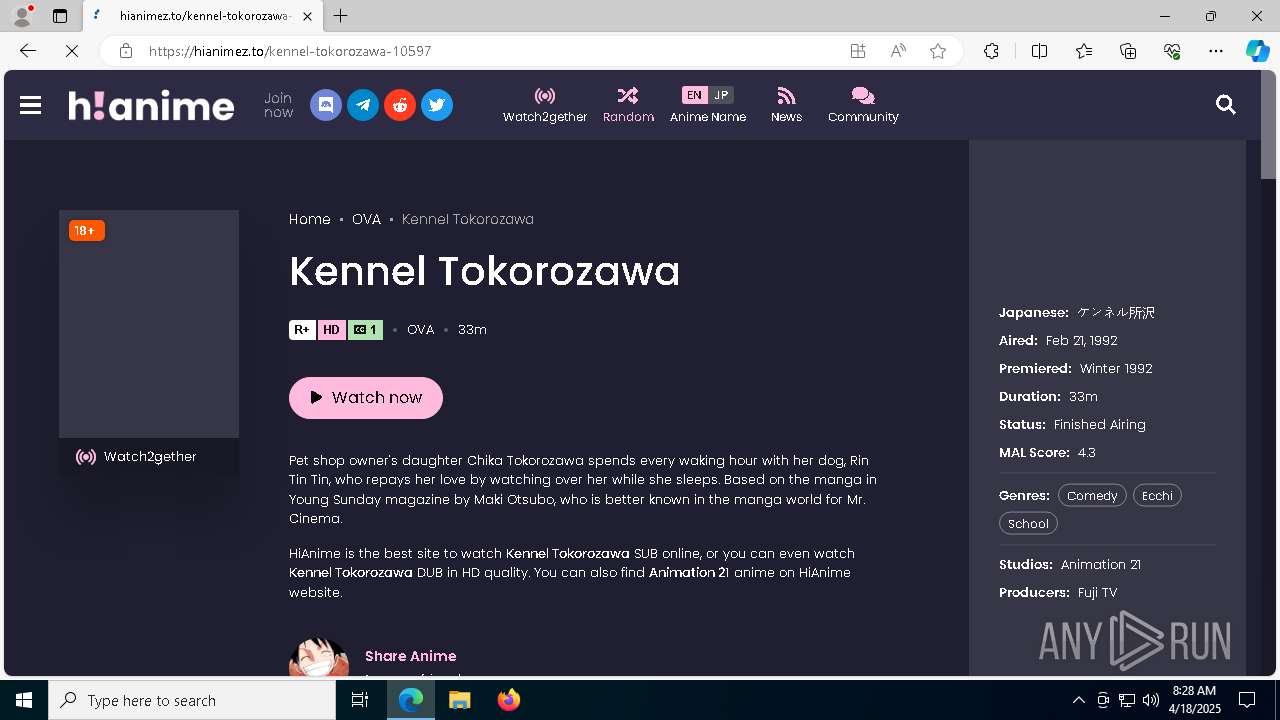Toggle Split screen view
This screenshot has width=1280, height=720.
click(1039, 51)
